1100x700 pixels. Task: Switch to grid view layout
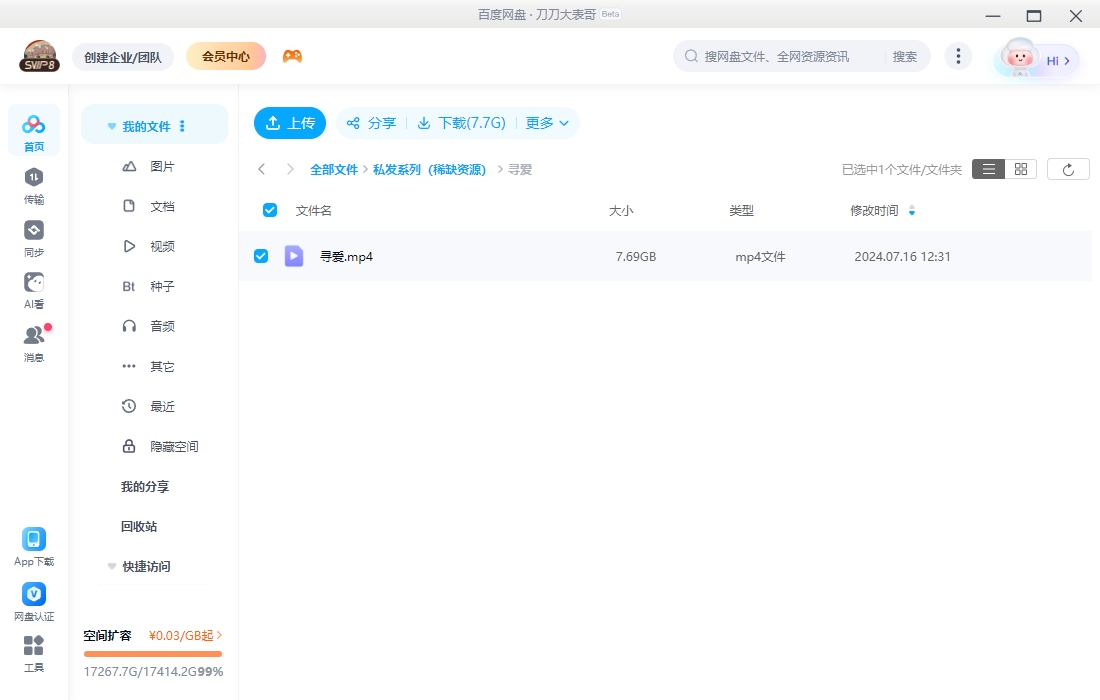(1019, 168)
